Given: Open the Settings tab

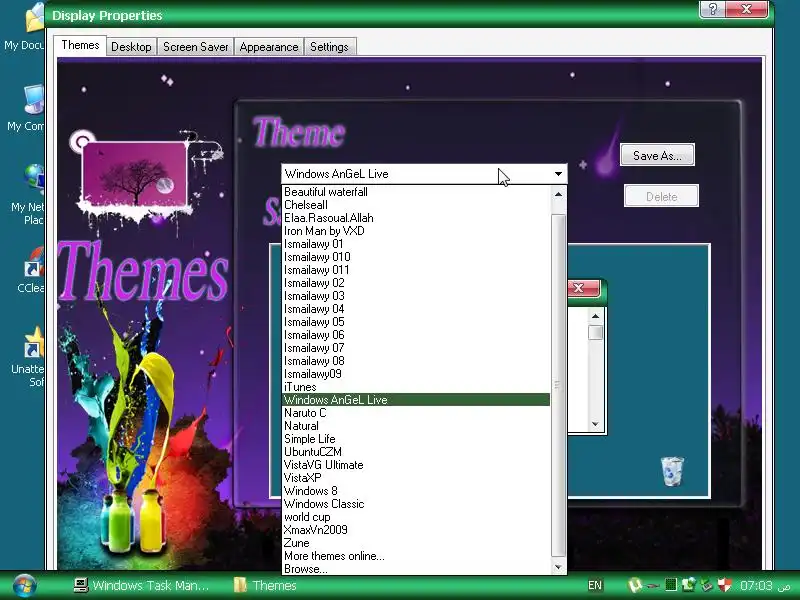Looking at the screenshot, I should tap(329, 47).
